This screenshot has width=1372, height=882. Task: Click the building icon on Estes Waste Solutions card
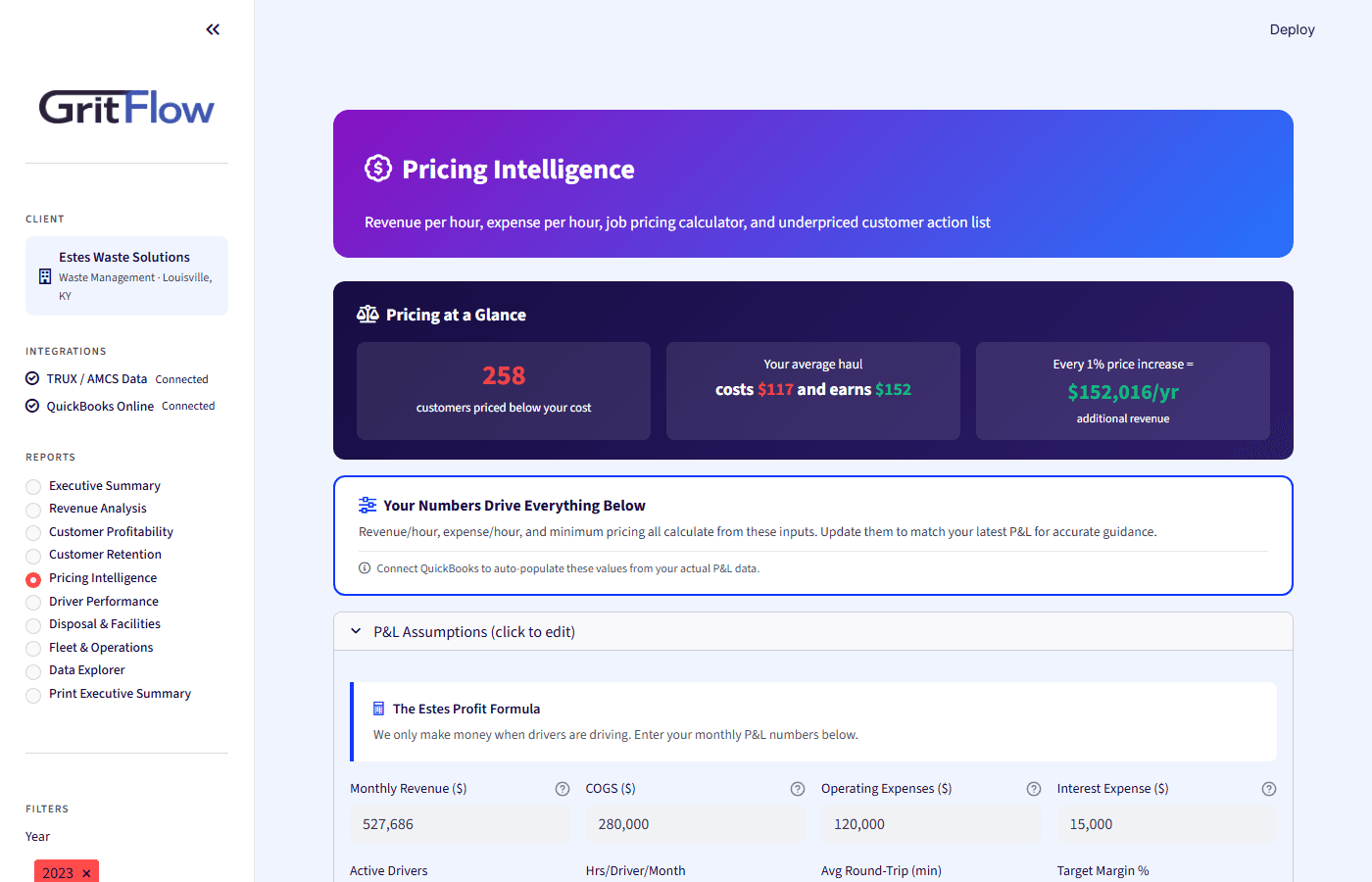[x=43, y=275]
